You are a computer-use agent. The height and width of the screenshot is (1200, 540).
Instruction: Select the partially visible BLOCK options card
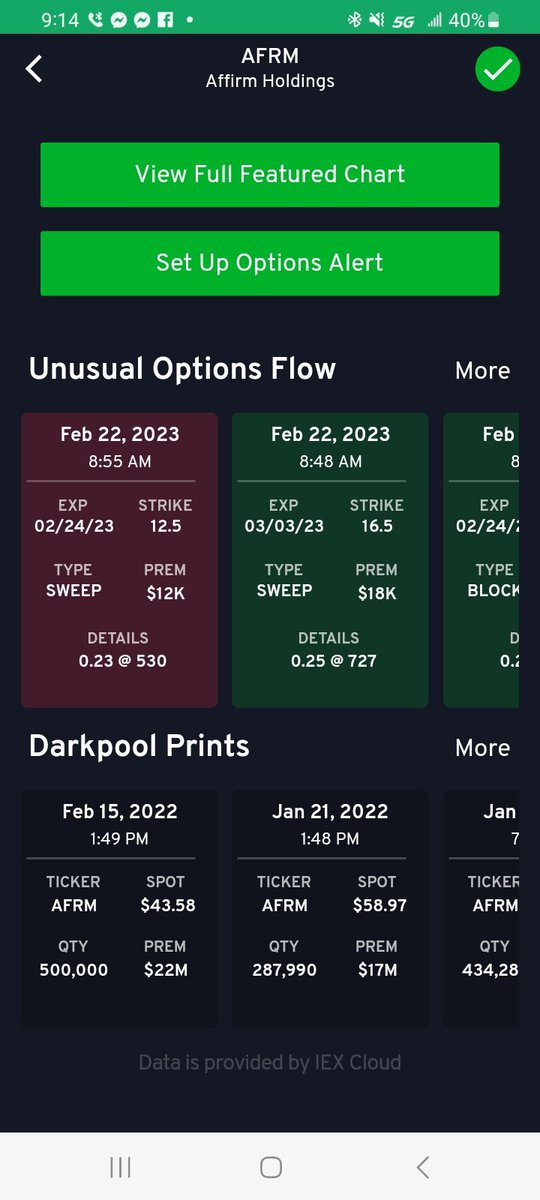481,560
